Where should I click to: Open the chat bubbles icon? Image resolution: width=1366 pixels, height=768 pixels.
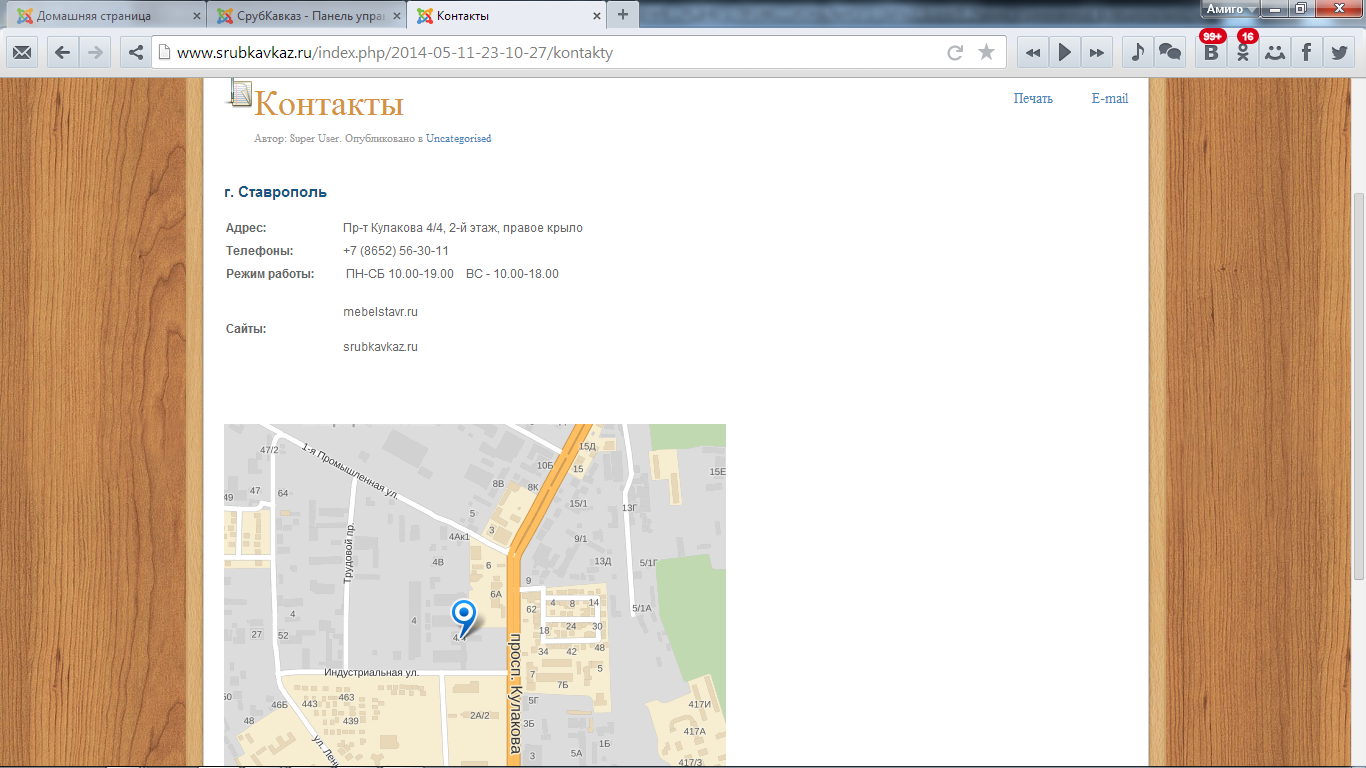click(1169, 53)
